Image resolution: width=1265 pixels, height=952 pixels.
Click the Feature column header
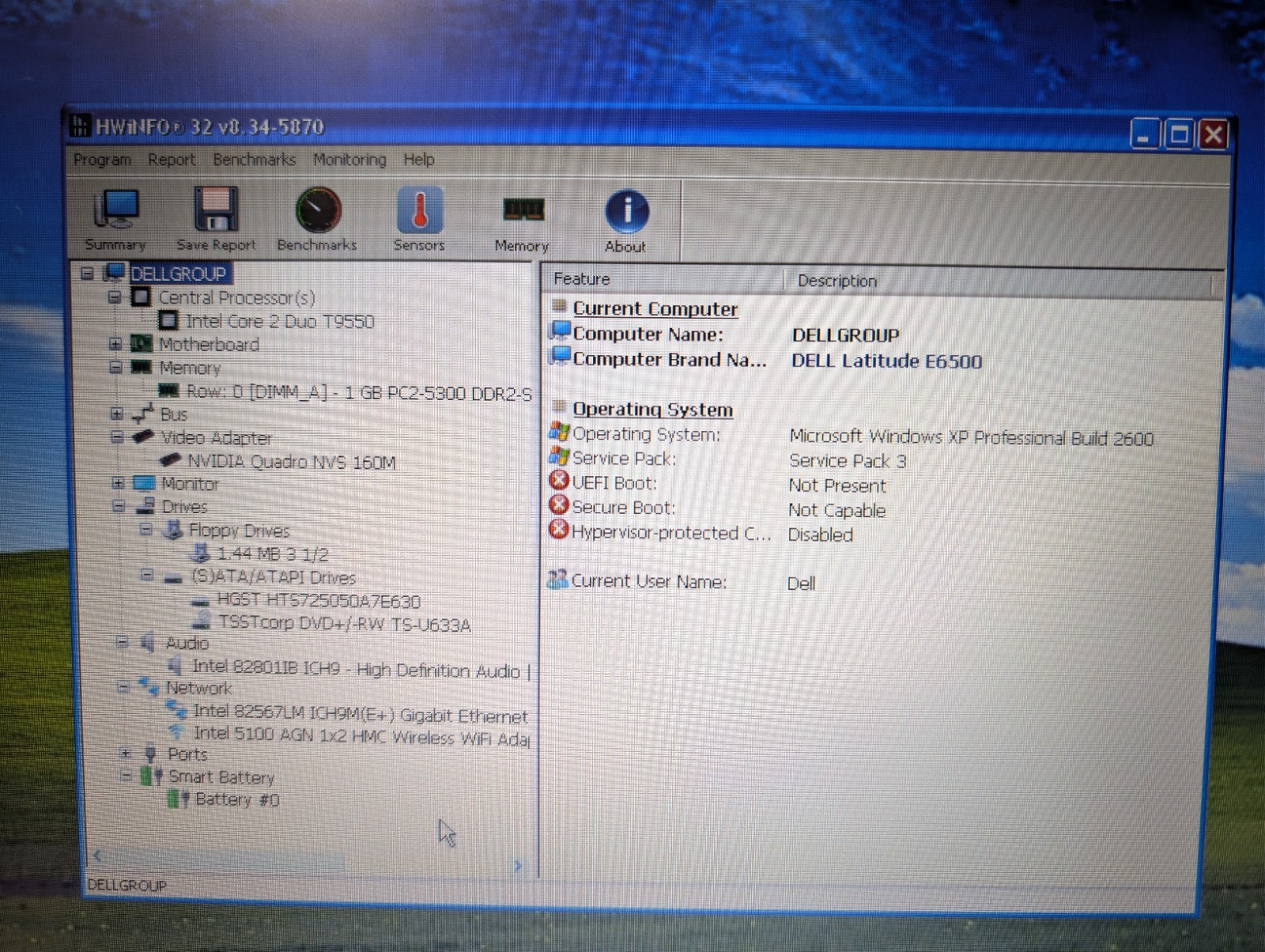(x=663, y=279)
